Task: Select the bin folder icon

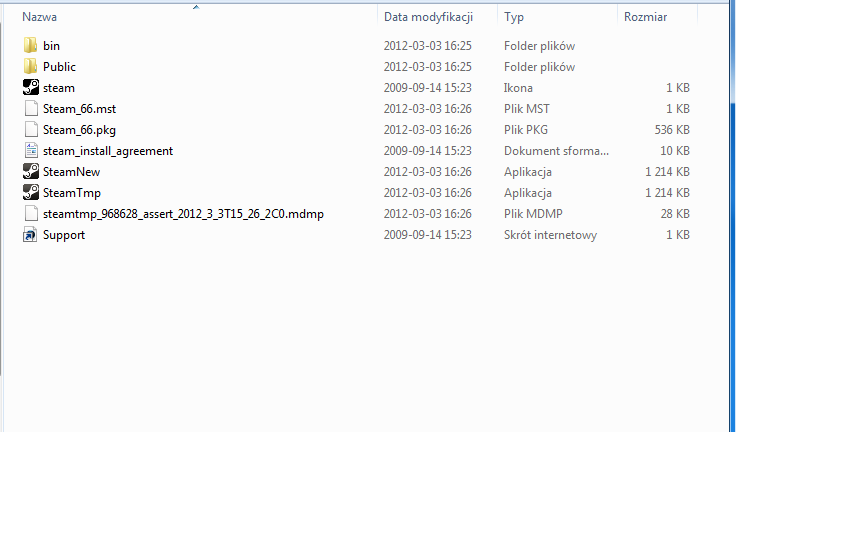Action: [30, 45]
